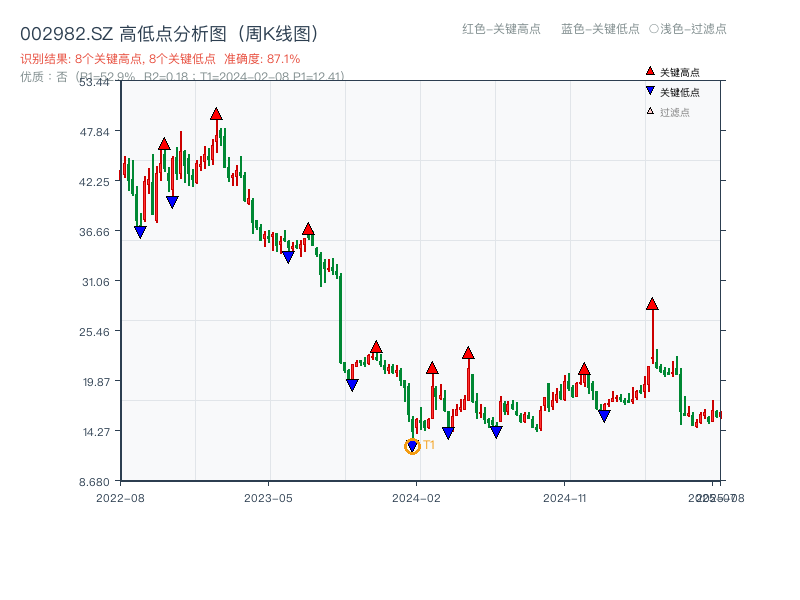Click the red key-high triangle peaking near 23 in 2024
Screen dimensions: 800x600
(x=468, y=353)
